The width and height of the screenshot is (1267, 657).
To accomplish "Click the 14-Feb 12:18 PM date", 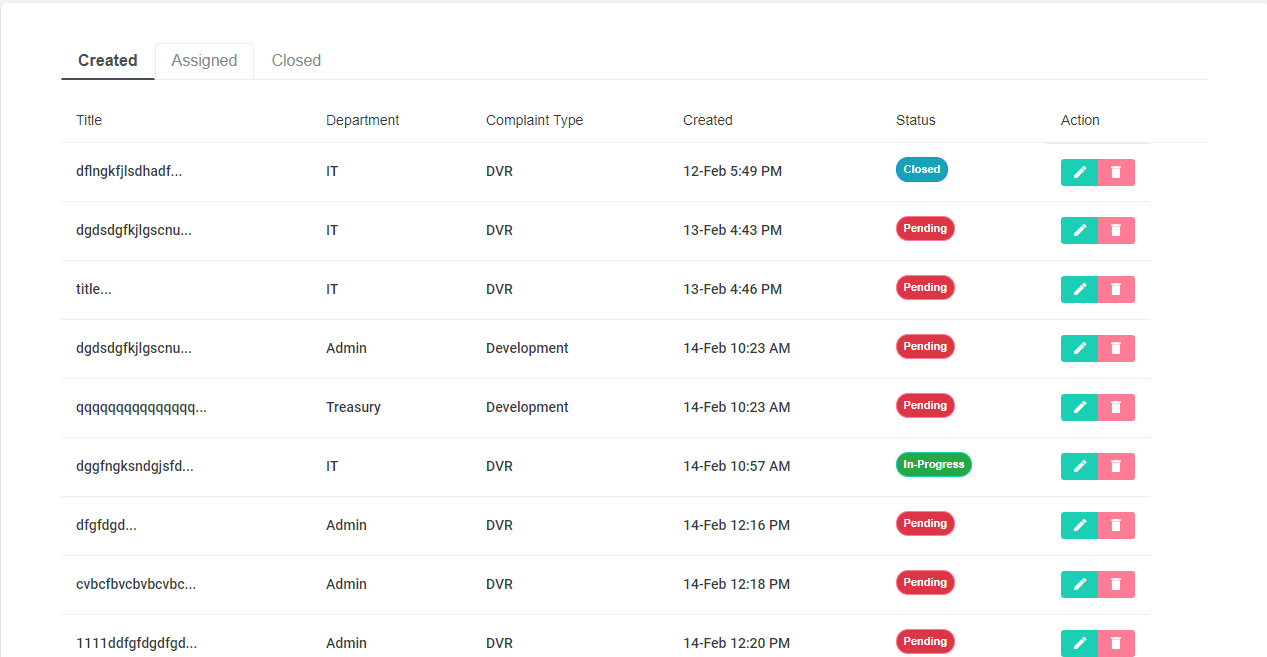I will click(x=737, y=584).
